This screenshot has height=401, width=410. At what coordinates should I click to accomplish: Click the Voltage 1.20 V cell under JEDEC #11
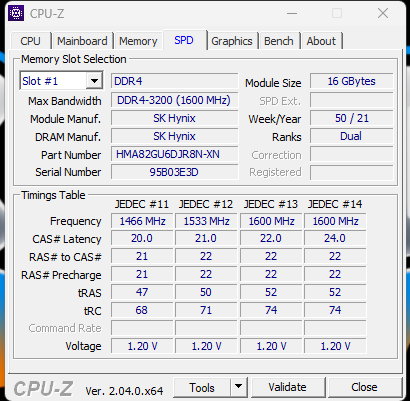click(142, 346)
